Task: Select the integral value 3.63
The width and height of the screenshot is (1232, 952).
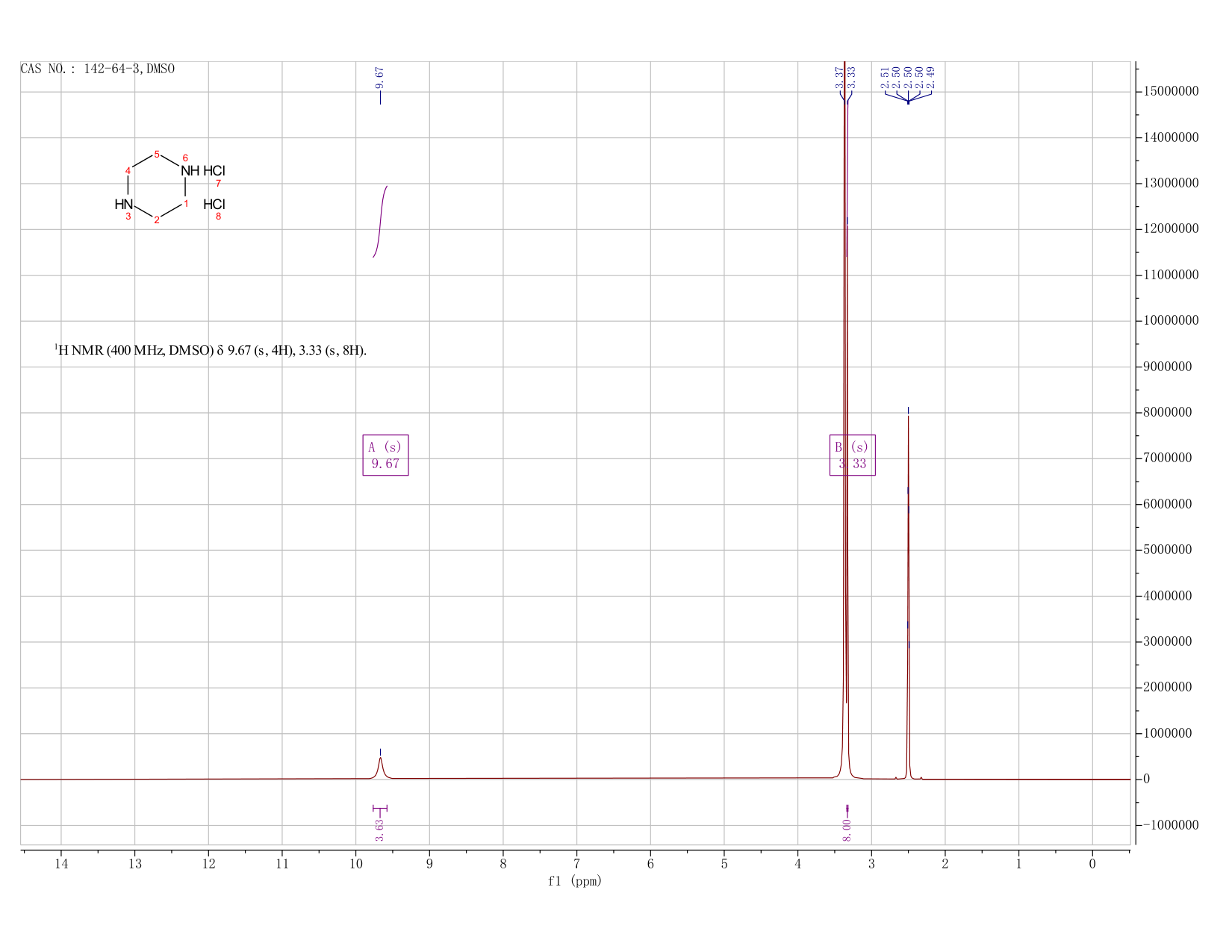Action: click(x=379, y=830)
